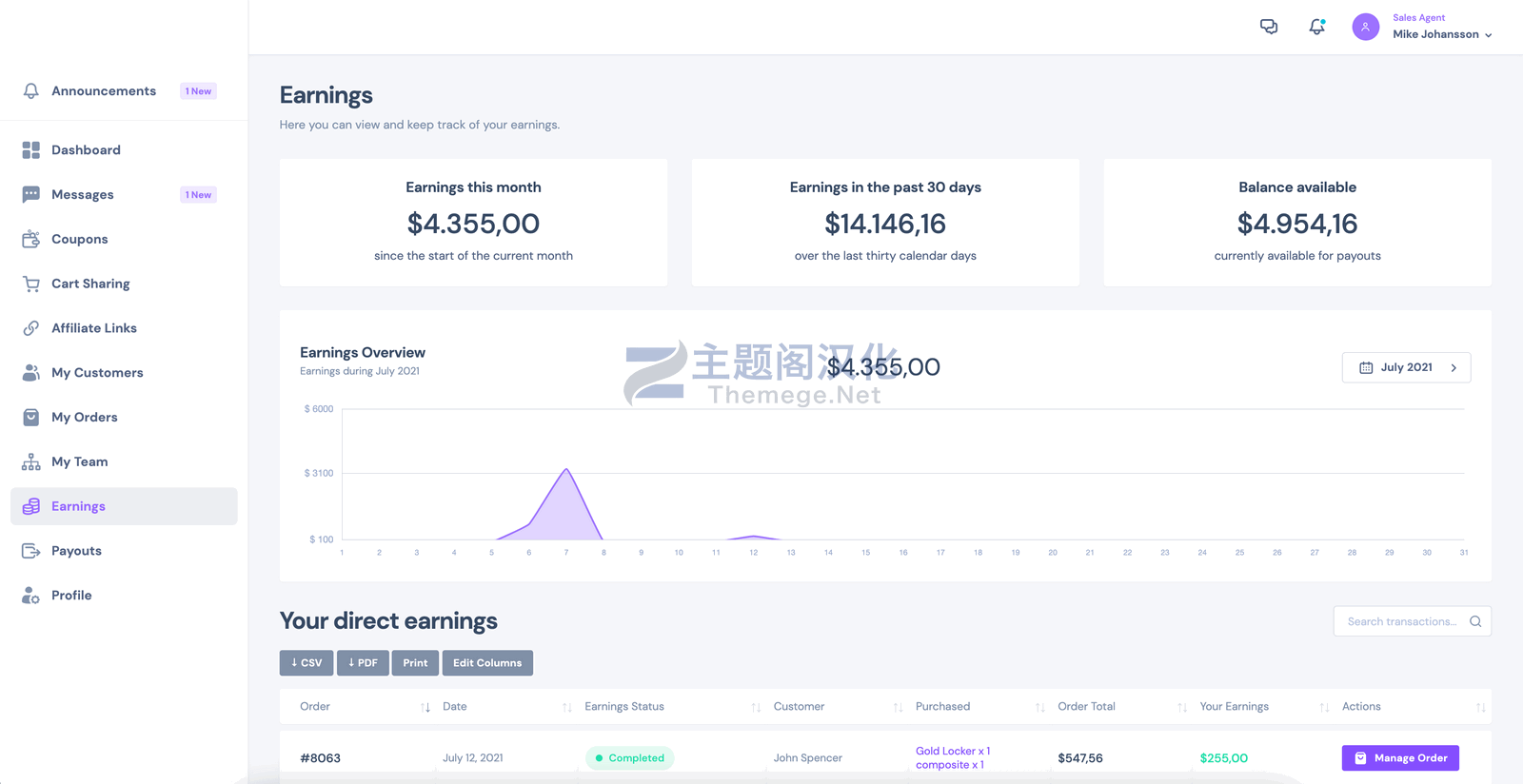The image size is (1523, 784).
Task: Click the chart peak at day 7
Action: pyautogui.click(x=566, y=470)
